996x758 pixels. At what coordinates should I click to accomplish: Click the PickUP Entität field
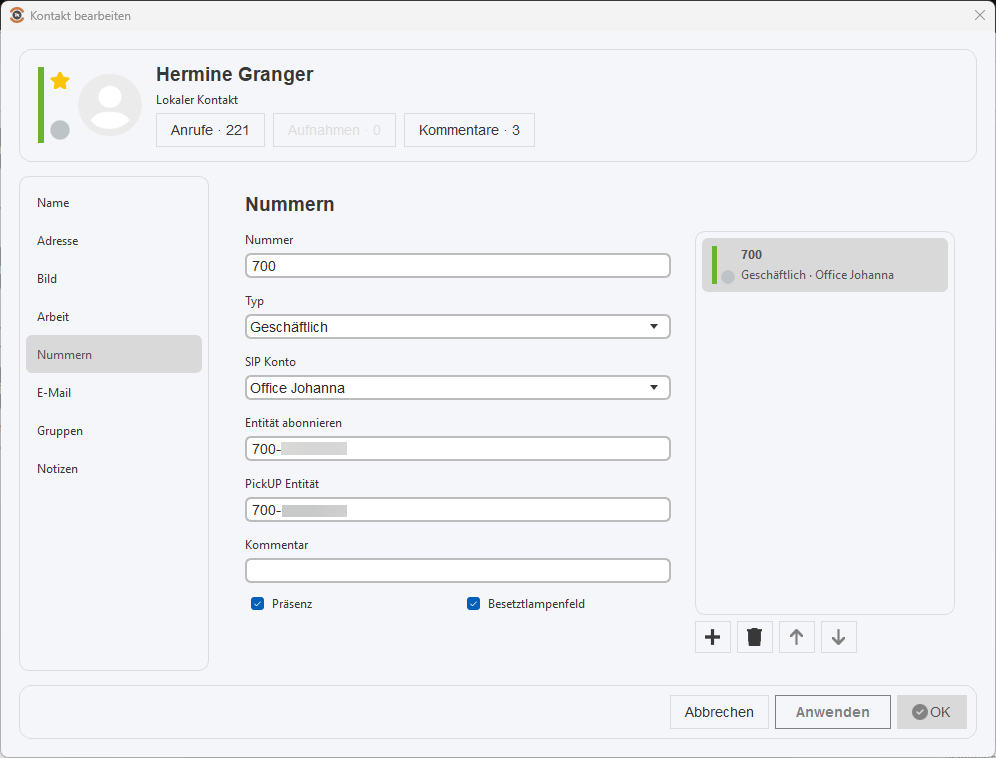457,510
